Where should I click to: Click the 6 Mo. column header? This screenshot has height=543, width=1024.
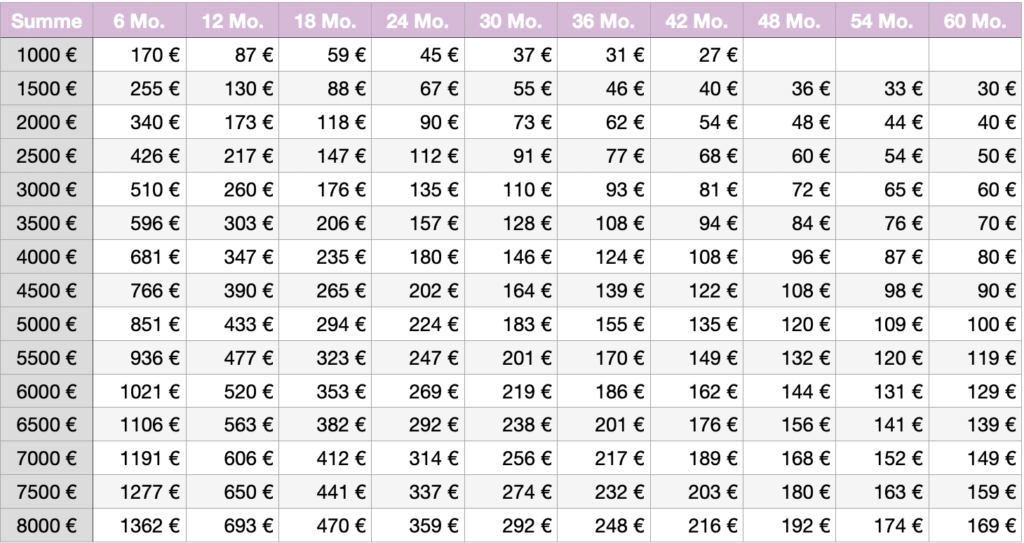[139, 20]
